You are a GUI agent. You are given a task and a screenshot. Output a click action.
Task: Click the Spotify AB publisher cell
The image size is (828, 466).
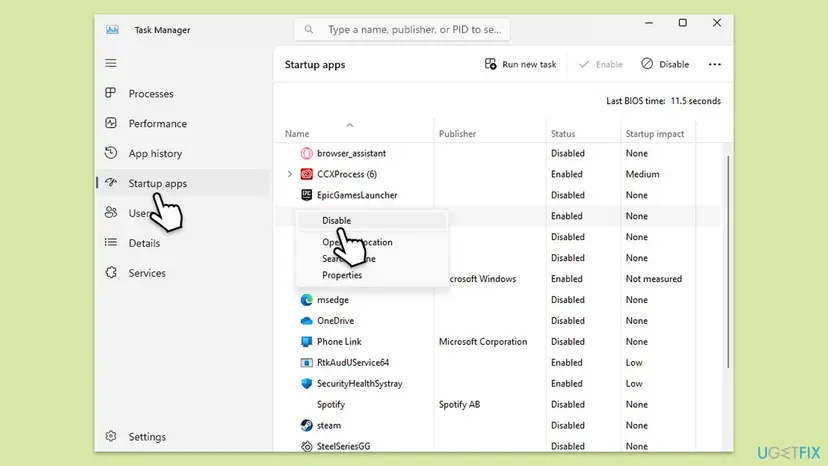[459, 404]
